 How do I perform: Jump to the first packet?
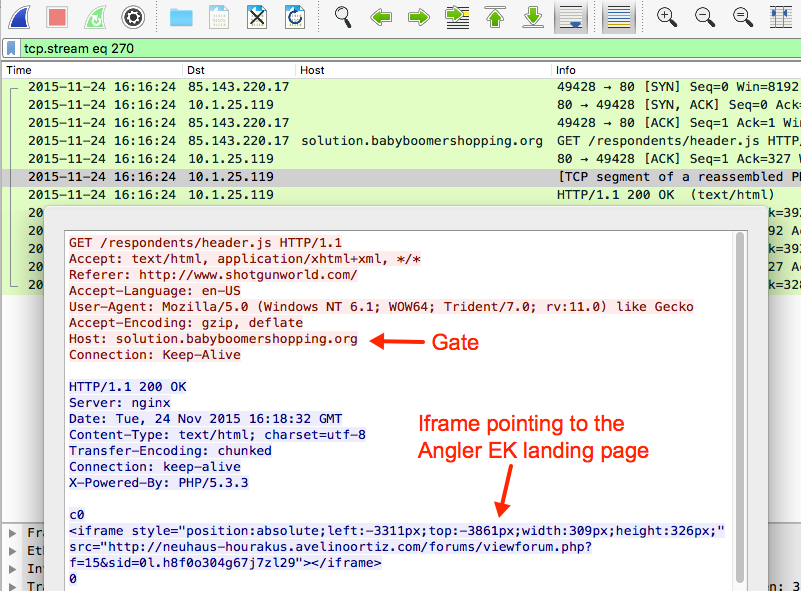point(495,17)
